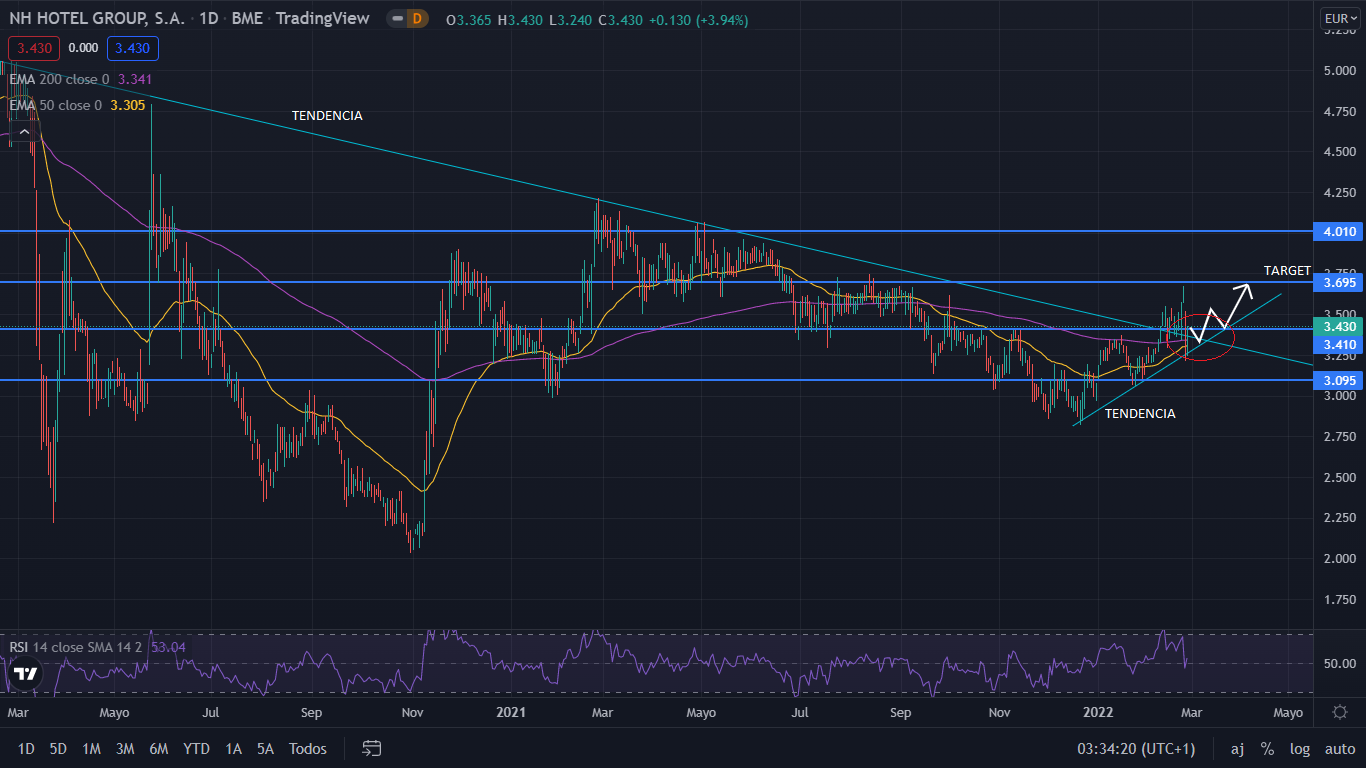Screen dimensions: 1366x768
Task: Click the red sell price 3.430 button
Action: pyautogui.click(x=34, y=48)
